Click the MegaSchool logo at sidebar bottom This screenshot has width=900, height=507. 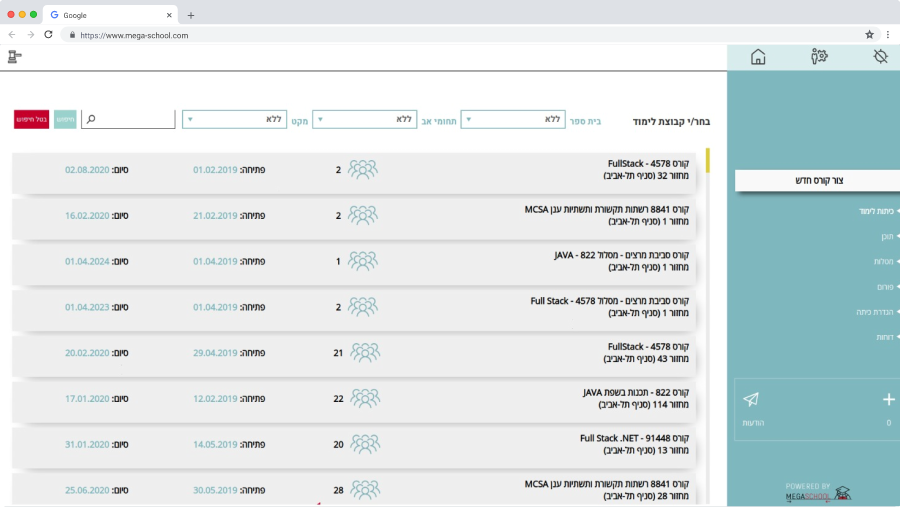[818, 492]
